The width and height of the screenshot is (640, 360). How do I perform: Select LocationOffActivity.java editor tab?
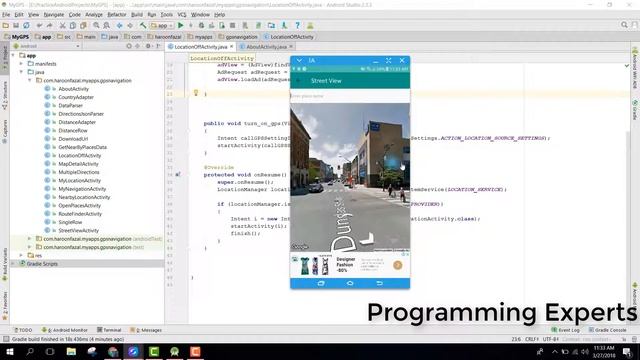tap(200, 47)
